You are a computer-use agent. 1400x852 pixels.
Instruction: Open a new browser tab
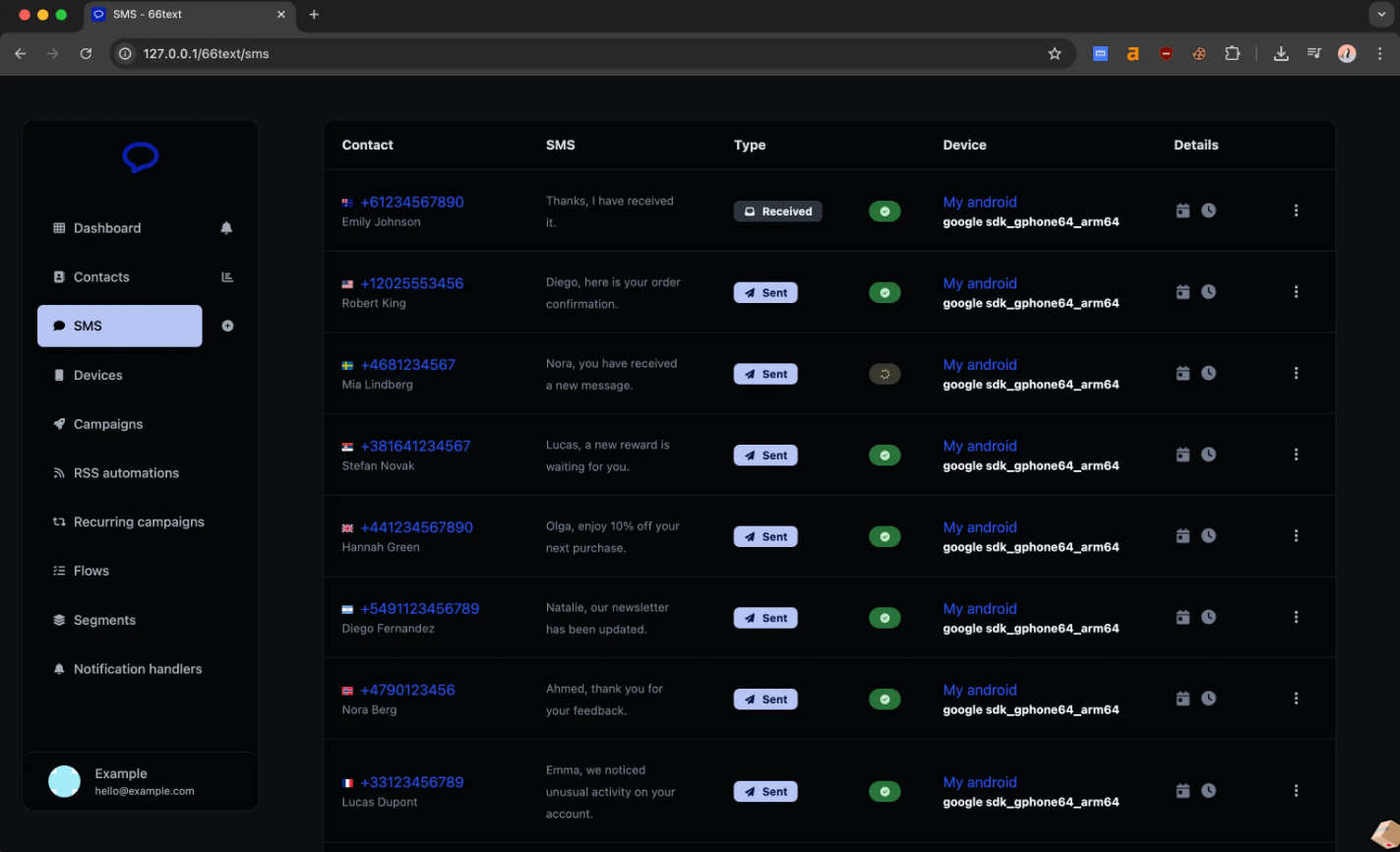[315, 15]
